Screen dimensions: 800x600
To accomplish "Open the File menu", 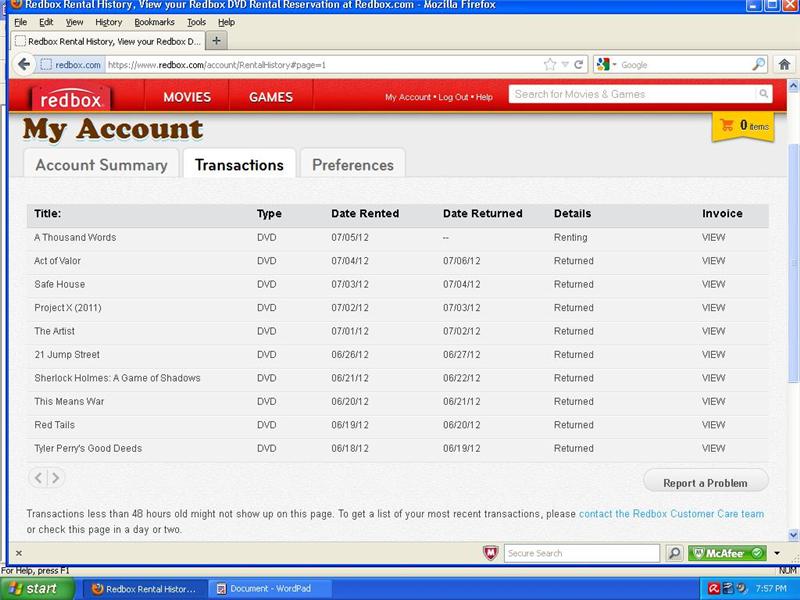I will click(x=20, y=22).
